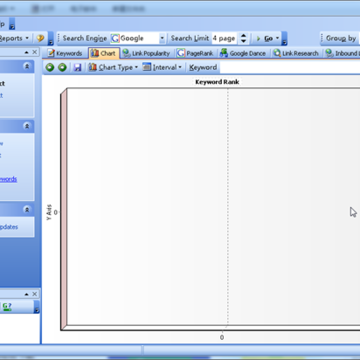
Task: Open the Chart Type dropdown
Action: tap(113, 67)
